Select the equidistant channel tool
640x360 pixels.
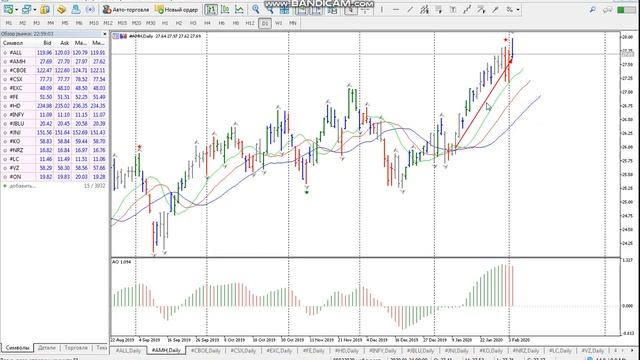424,9
